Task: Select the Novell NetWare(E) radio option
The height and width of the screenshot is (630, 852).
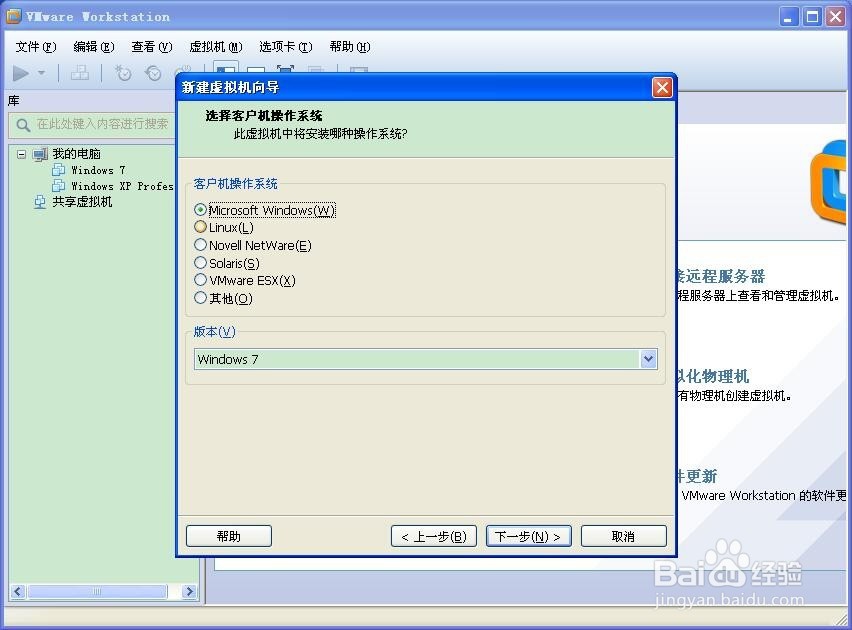Action: [x=201, y=245]
